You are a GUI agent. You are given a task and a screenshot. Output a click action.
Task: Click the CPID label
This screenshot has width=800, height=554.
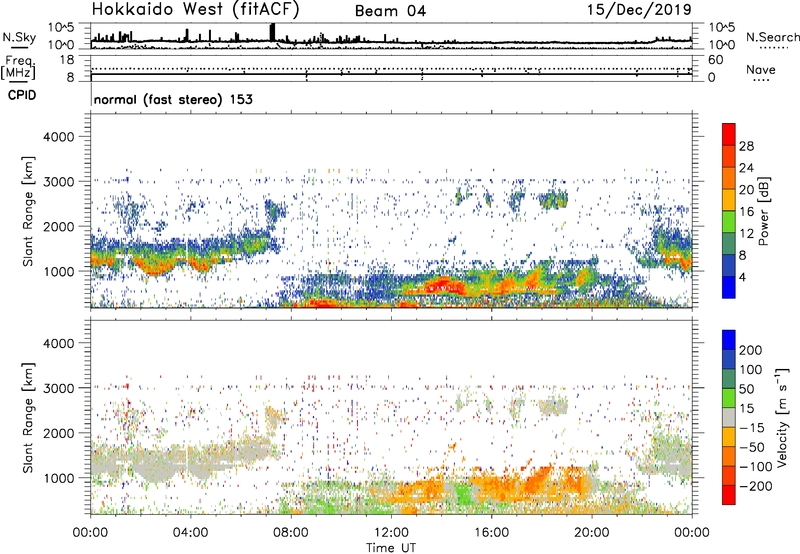click(22, 95)
